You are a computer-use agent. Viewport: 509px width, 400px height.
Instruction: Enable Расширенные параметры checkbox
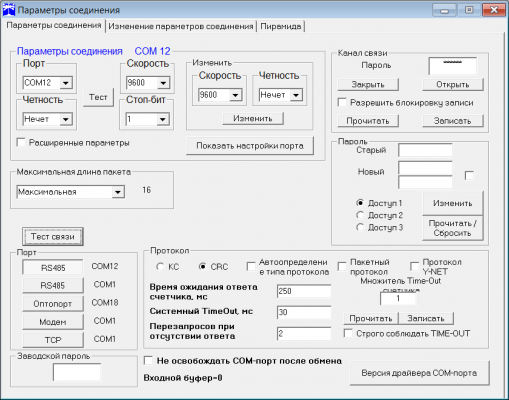[x=21, y=143]
